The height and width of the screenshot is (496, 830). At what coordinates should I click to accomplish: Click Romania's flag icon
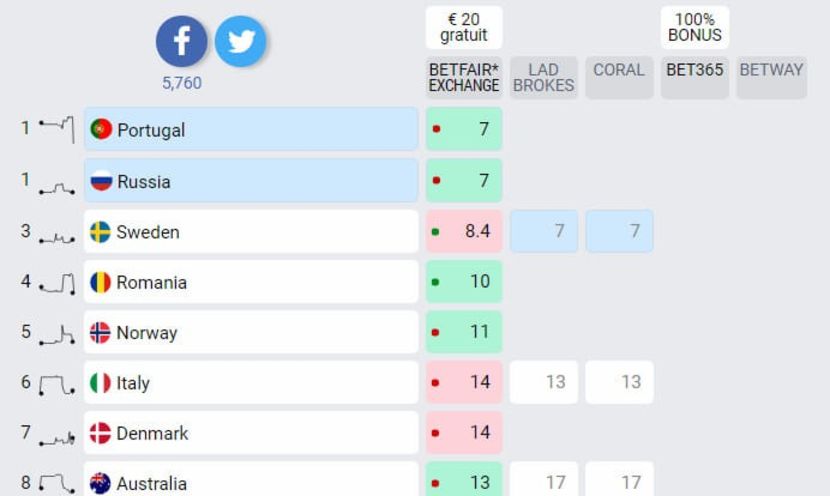[100, 282]
